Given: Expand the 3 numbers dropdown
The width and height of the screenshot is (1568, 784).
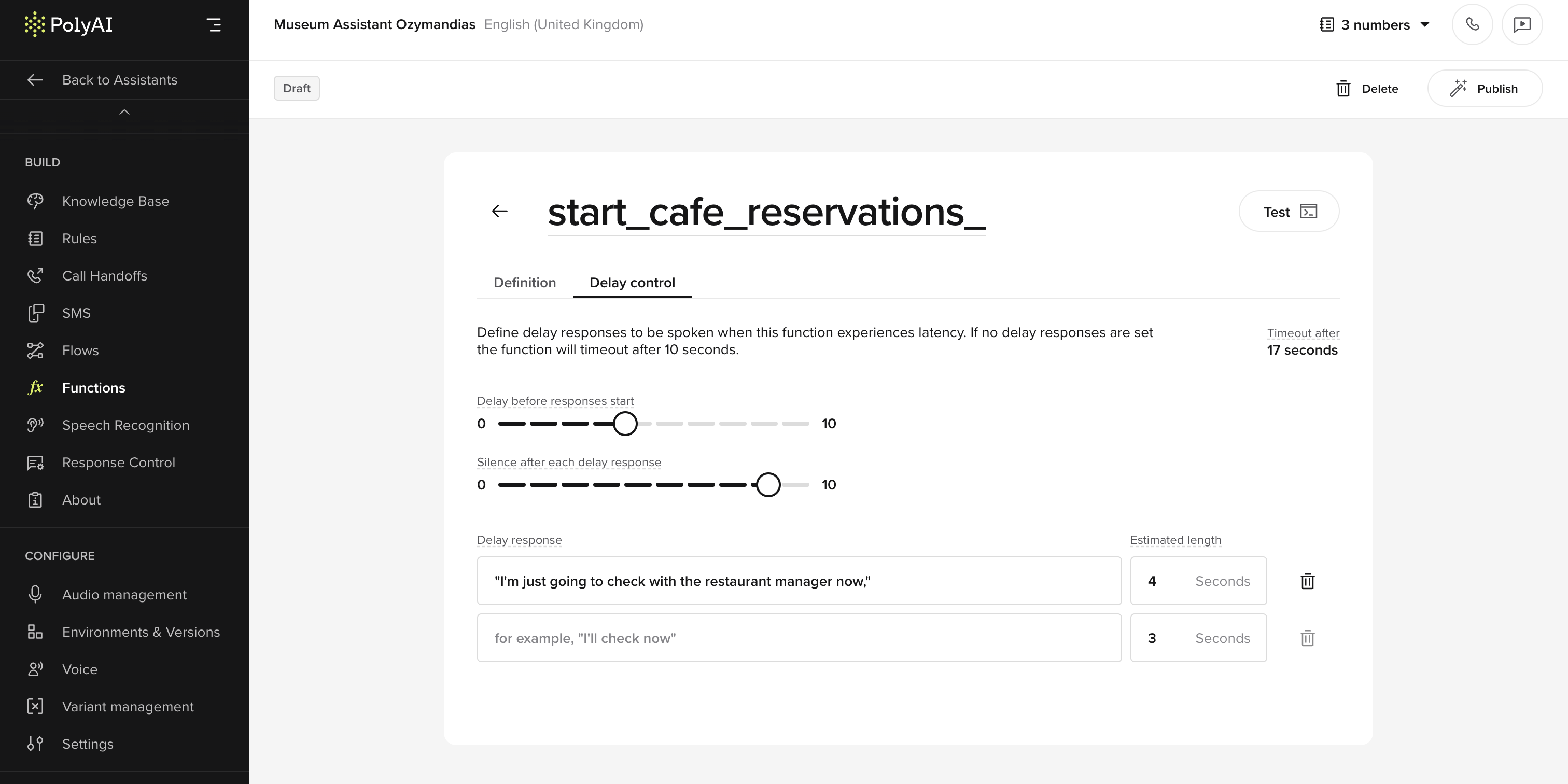Looking at the screenshot, I should [1375, 24].
